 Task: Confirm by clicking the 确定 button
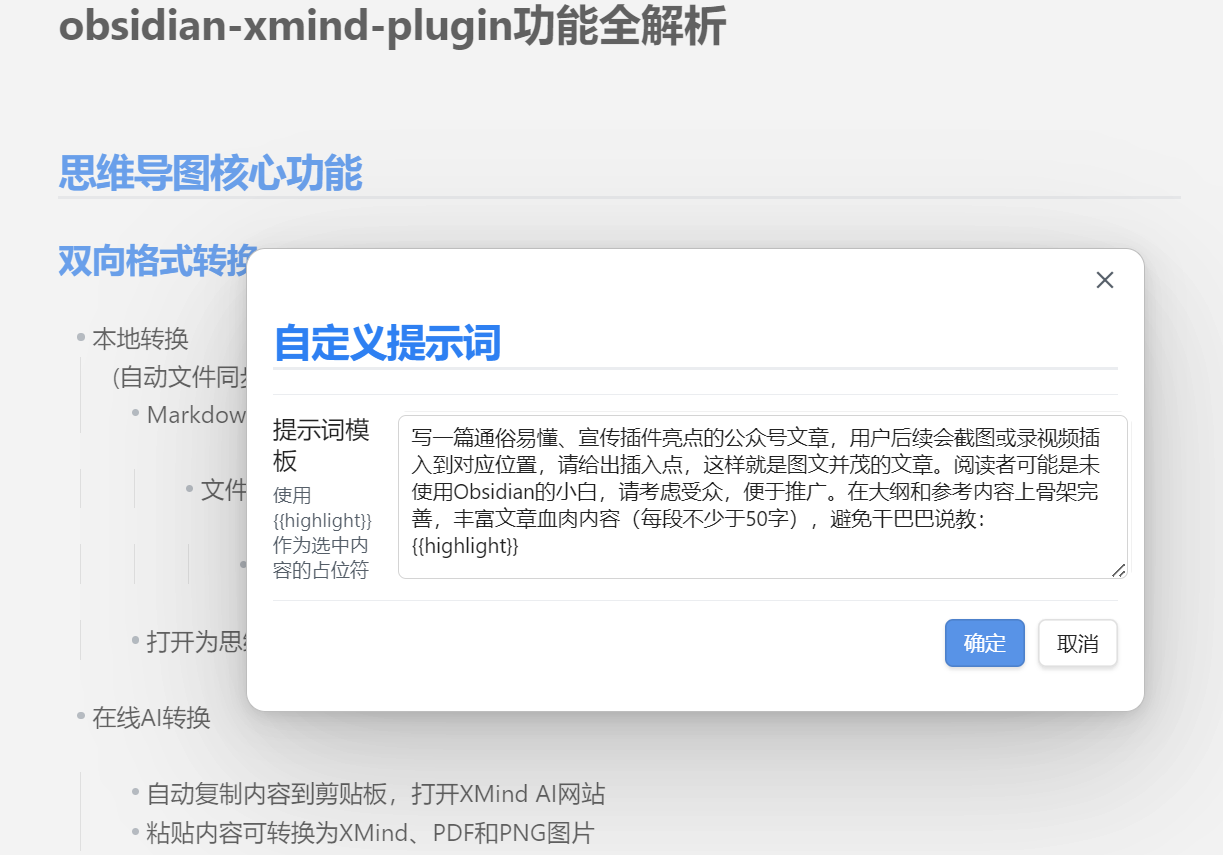pyautogui.click(x=984, y=643)
